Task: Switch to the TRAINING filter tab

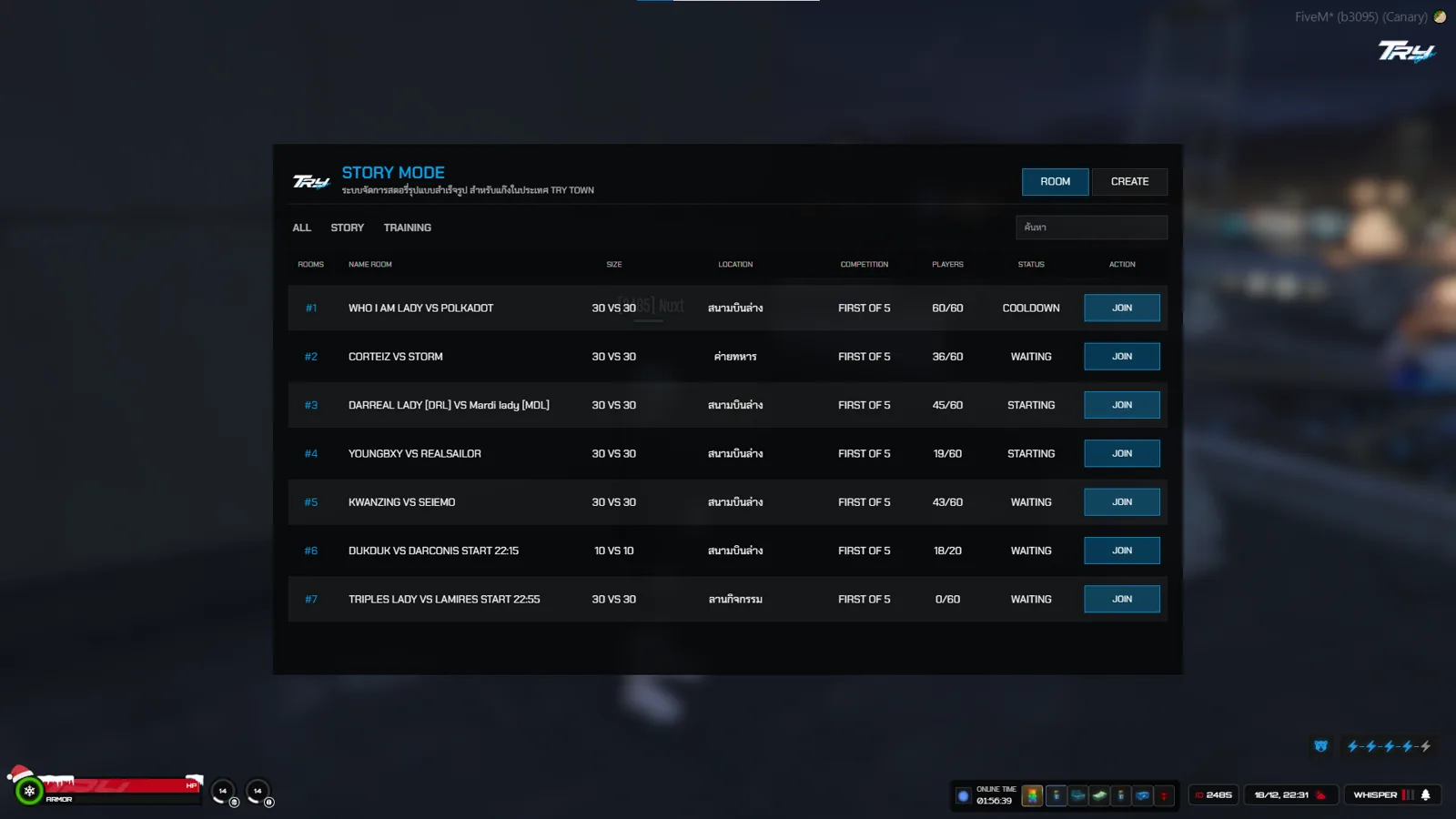Action: (407, 227)
